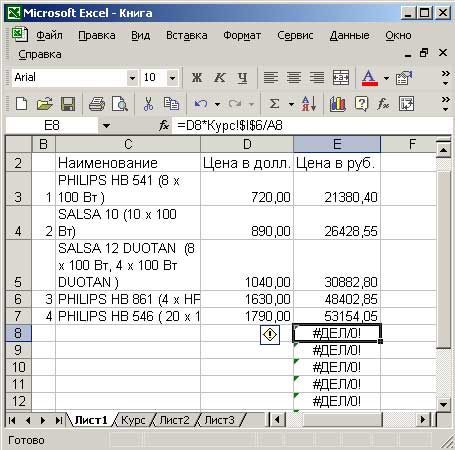
Task: Go to first sheet tab navigation button
Action: click(12, 420)
